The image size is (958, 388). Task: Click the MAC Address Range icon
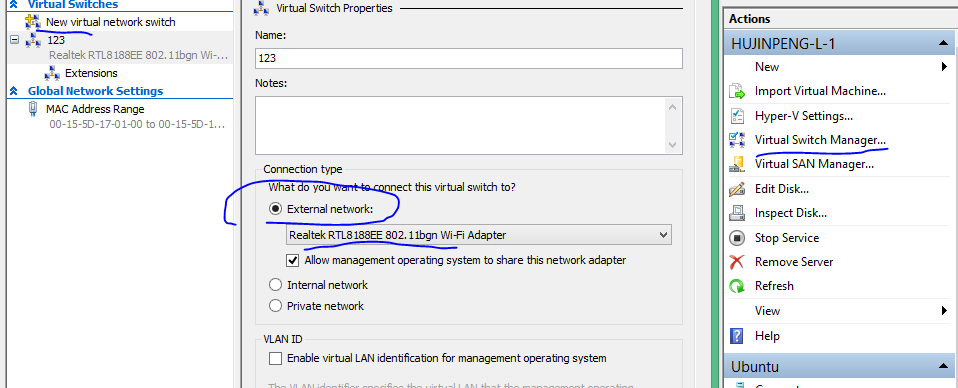pyautogui.click(x=32, y=109)
